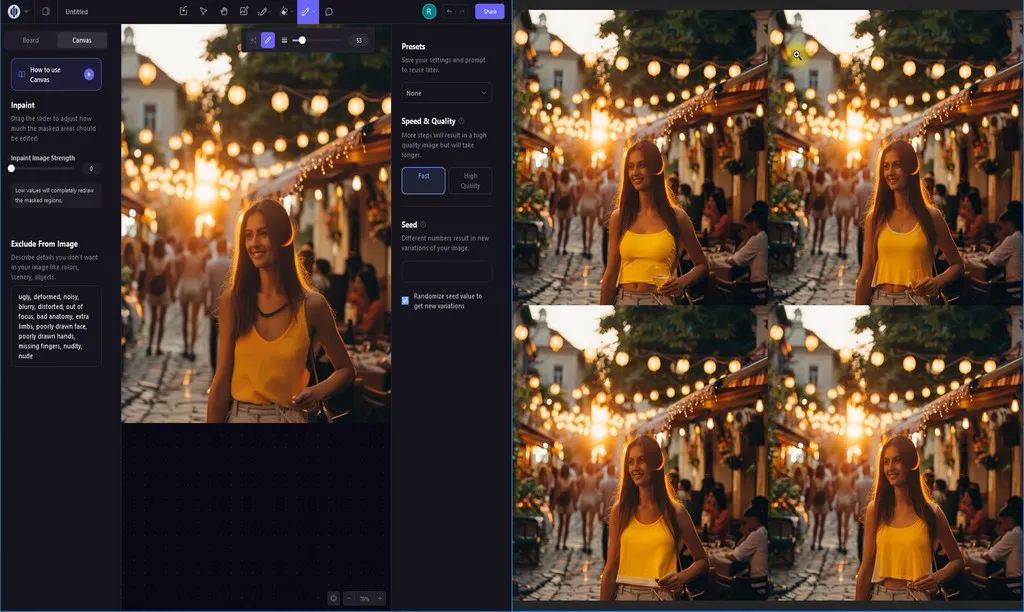Select High Quality option
The height and width of the screenshot is (612, 1024).
[x=470, y=180]
